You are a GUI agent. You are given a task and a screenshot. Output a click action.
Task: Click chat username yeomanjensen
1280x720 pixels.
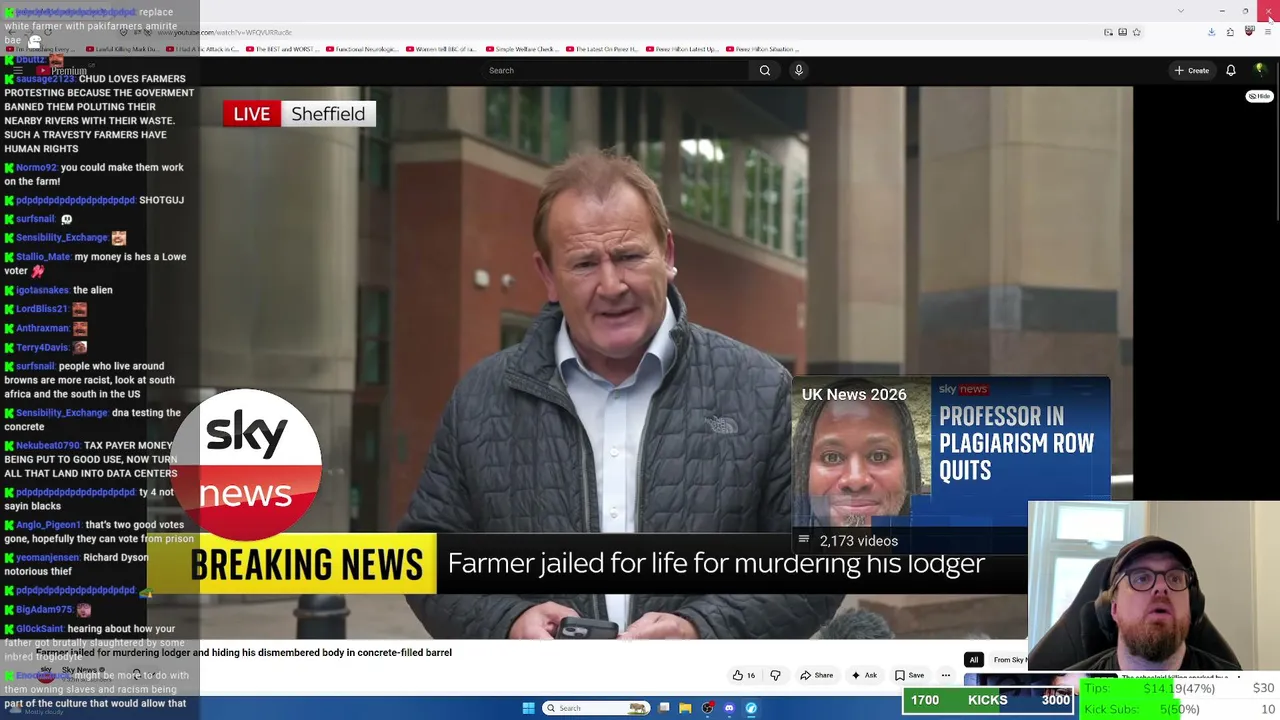coord(46,558)
